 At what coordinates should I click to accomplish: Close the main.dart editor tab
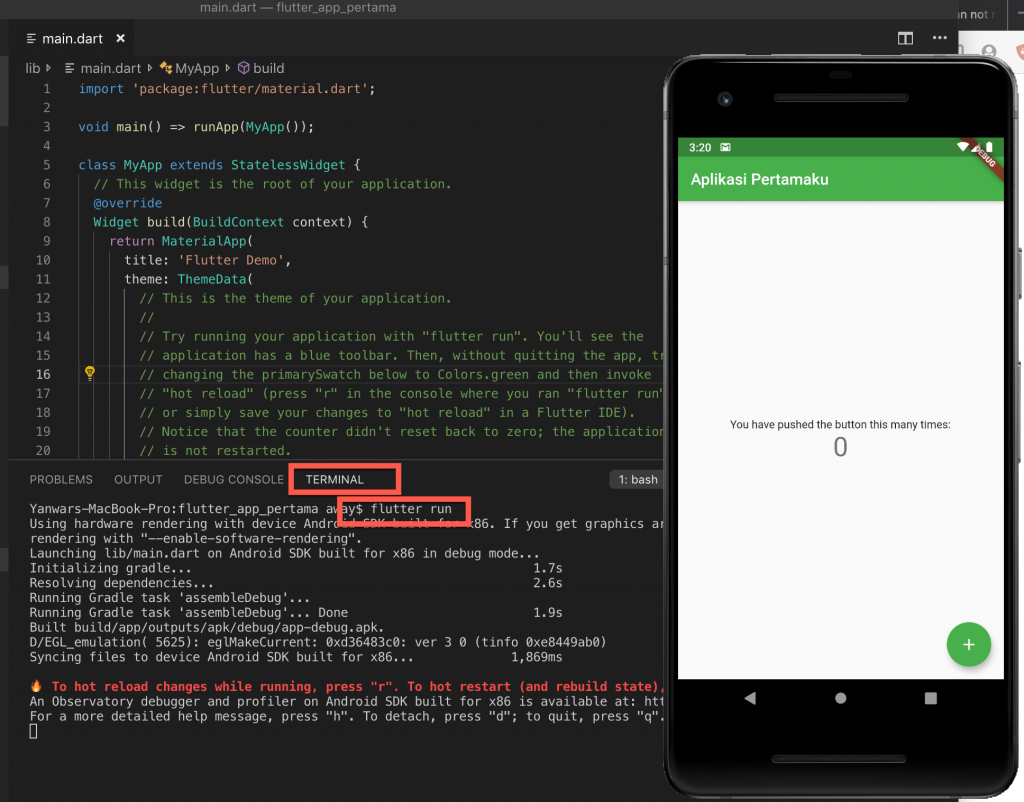pyautogui.click(x=121, y=39)
